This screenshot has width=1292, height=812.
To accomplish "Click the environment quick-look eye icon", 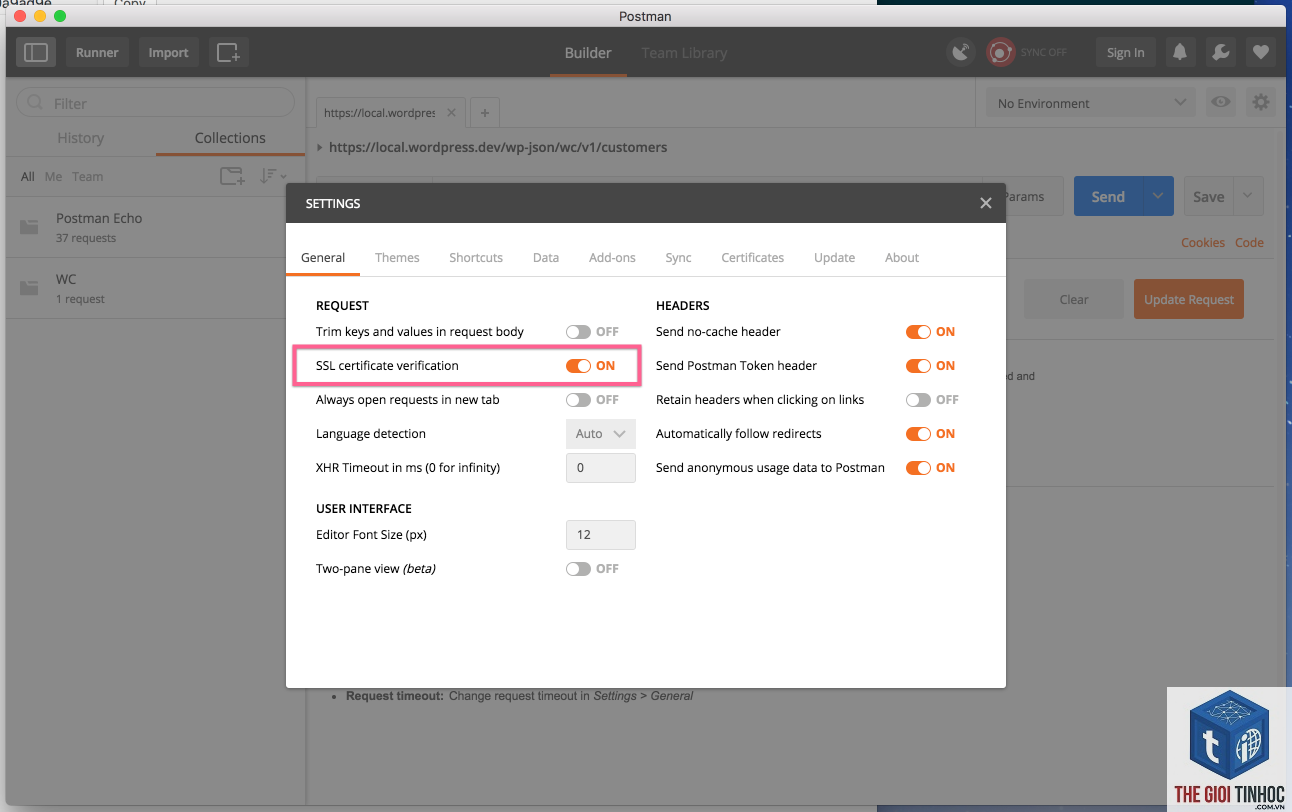I will (x=1219, y=102).
